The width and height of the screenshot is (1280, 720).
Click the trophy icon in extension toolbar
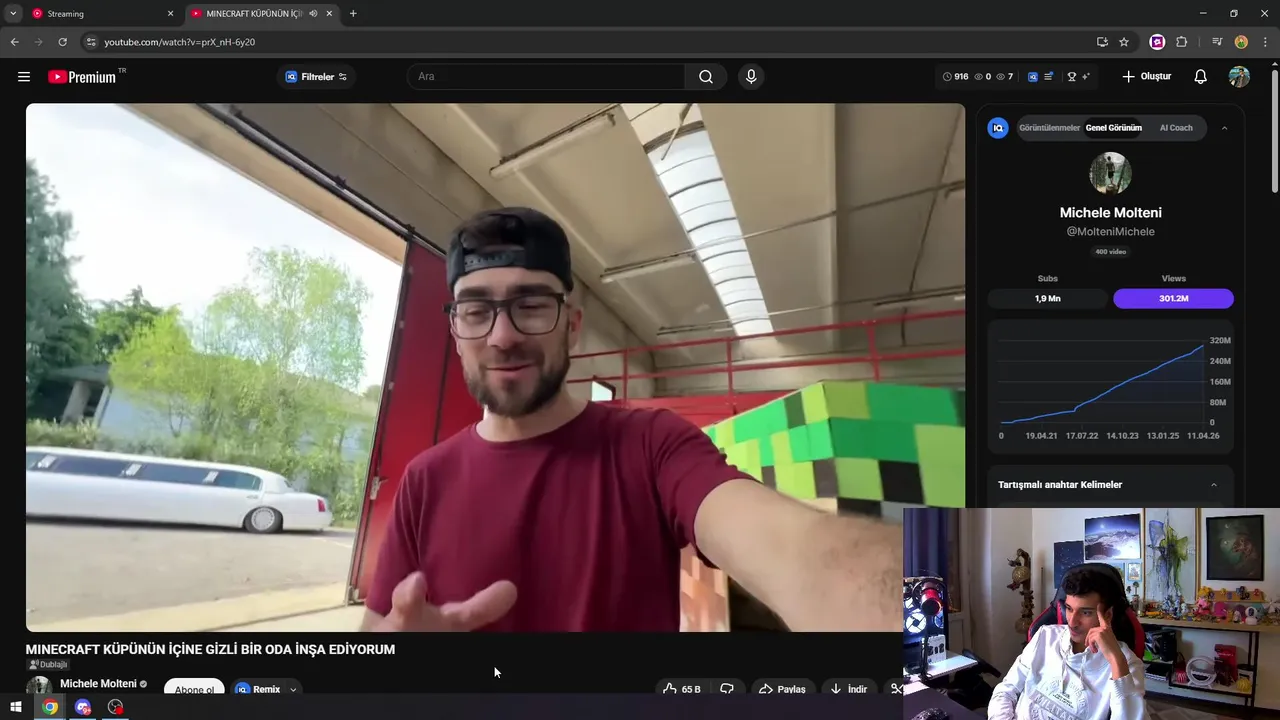pos(1072,77)
